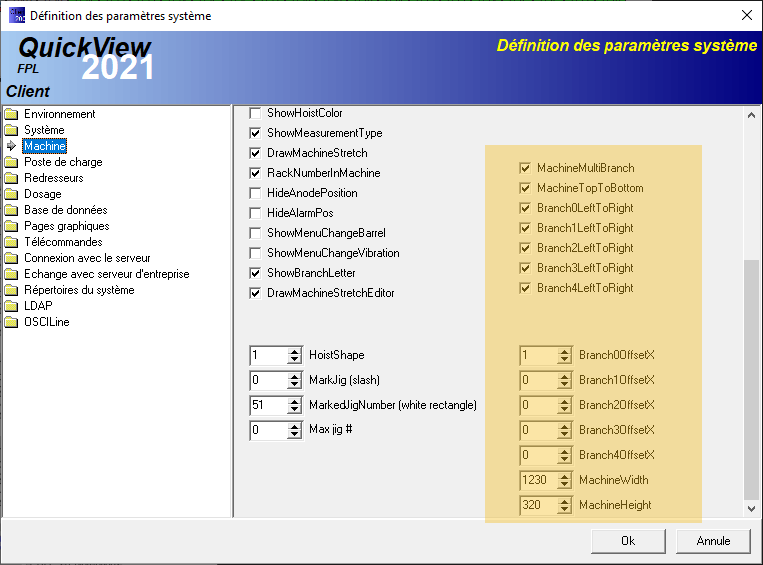Click the OSCILine folder icon
The width and height of the screenshot is (763, 565).
tap(11, 322)
